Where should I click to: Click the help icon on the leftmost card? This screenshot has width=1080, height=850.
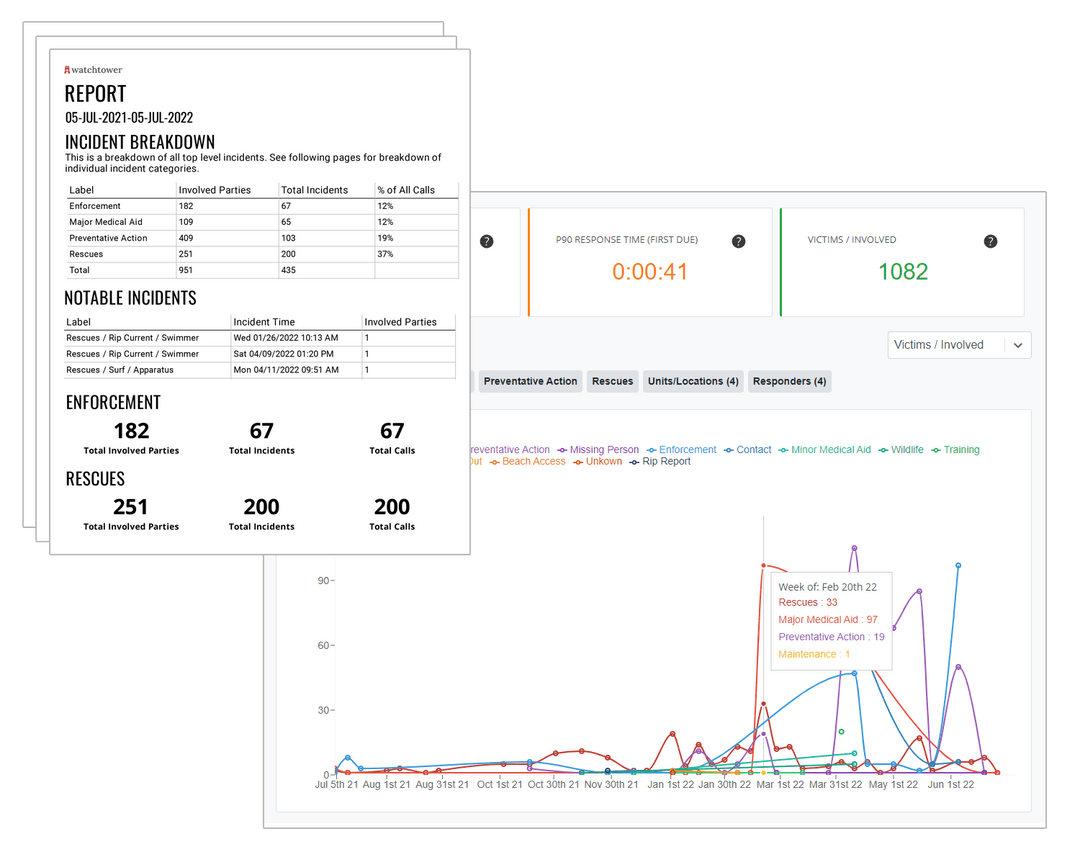486,241
